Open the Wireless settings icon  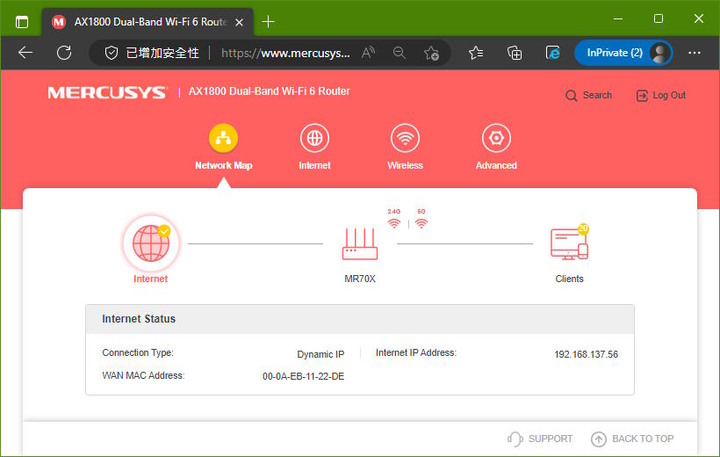pyautogui.click(x=405, y=138)
